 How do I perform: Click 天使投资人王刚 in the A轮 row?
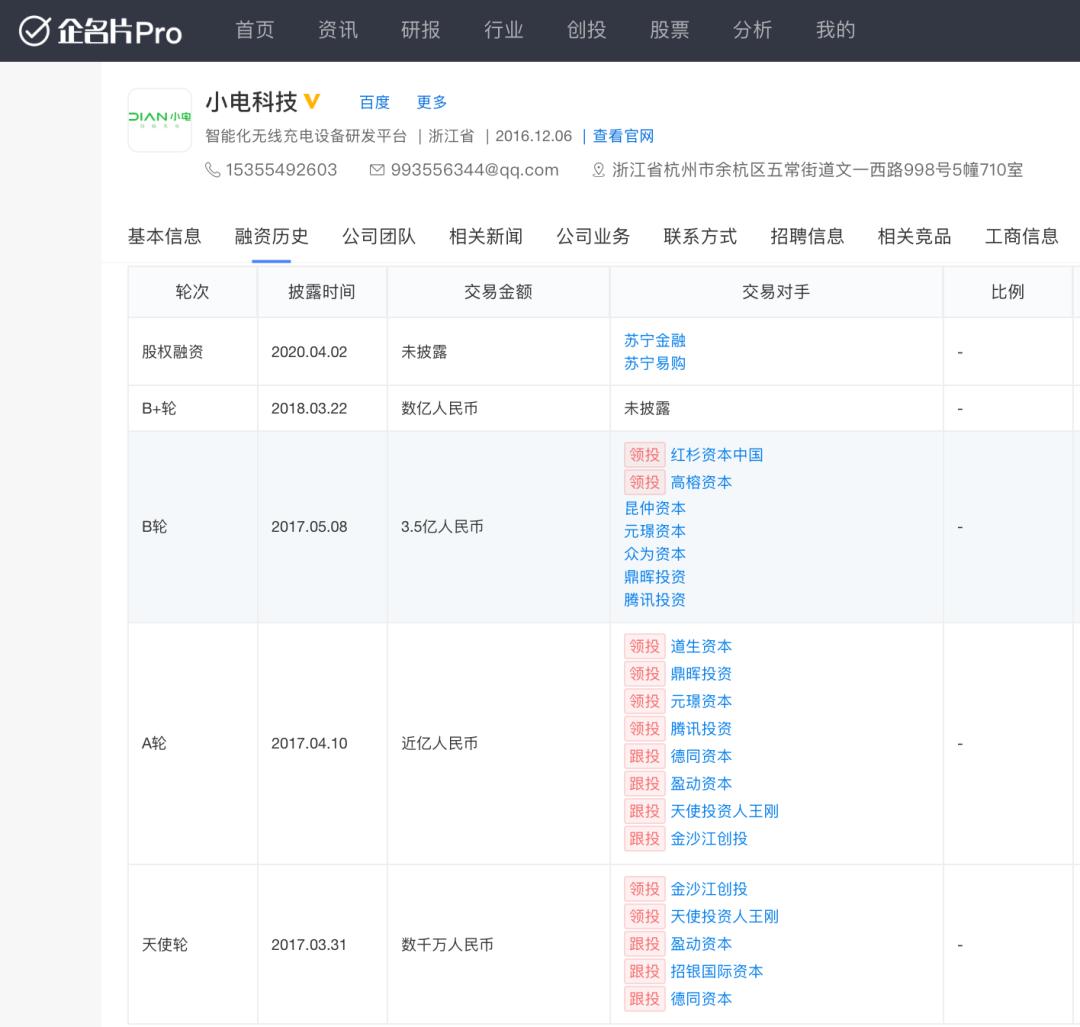725,811
